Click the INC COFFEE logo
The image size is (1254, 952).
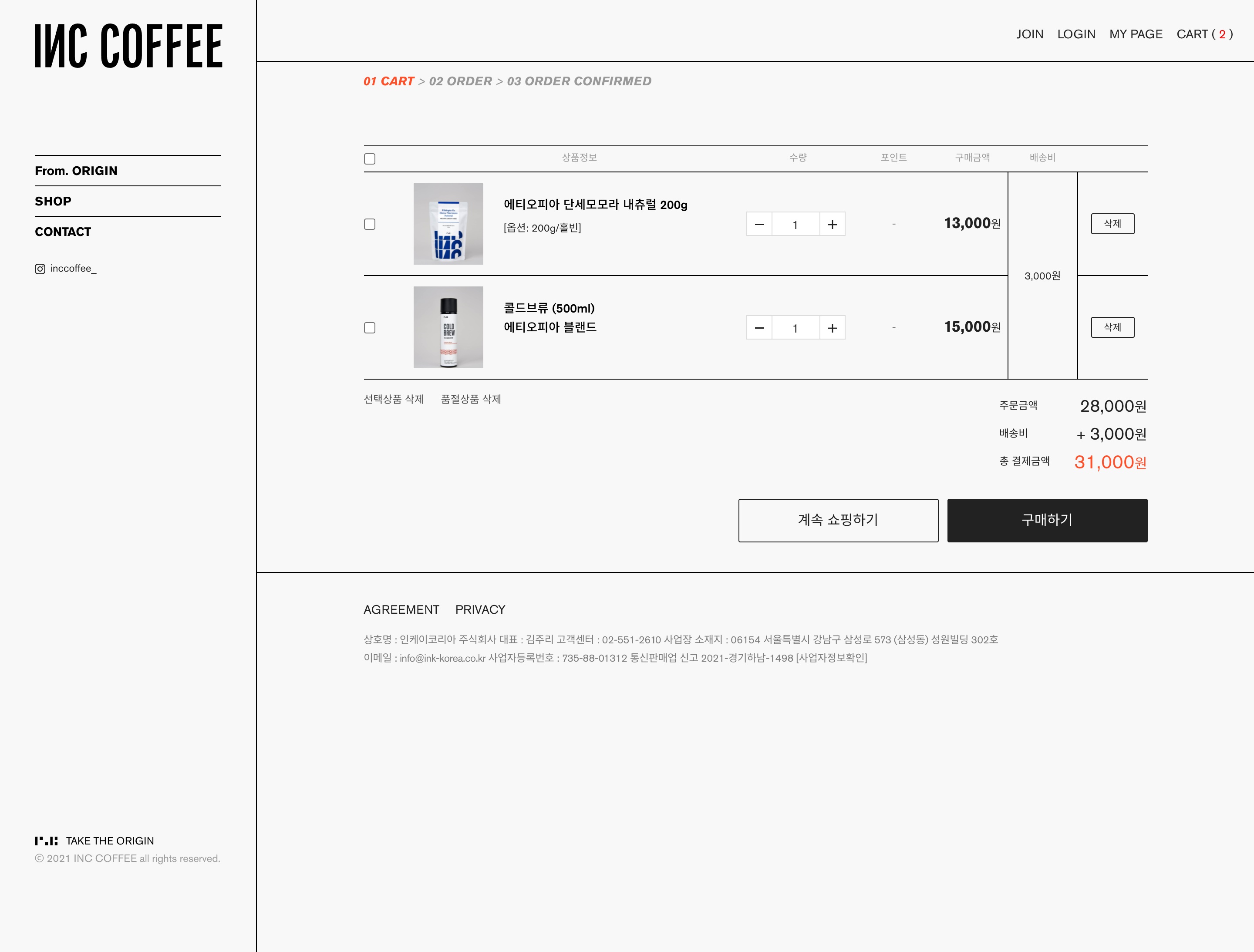click(x=128, y=46)
